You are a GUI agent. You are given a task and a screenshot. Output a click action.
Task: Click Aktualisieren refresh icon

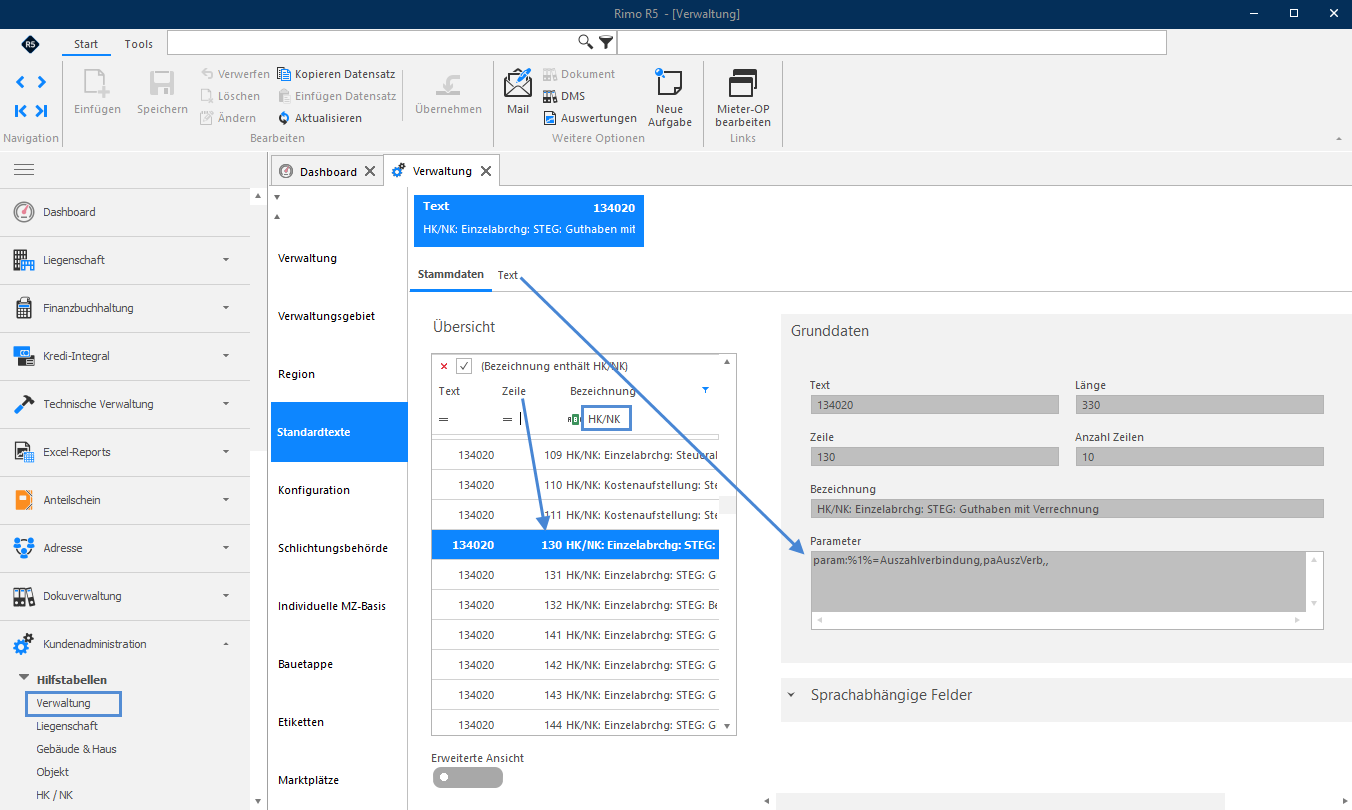click(x=284, y=118)
